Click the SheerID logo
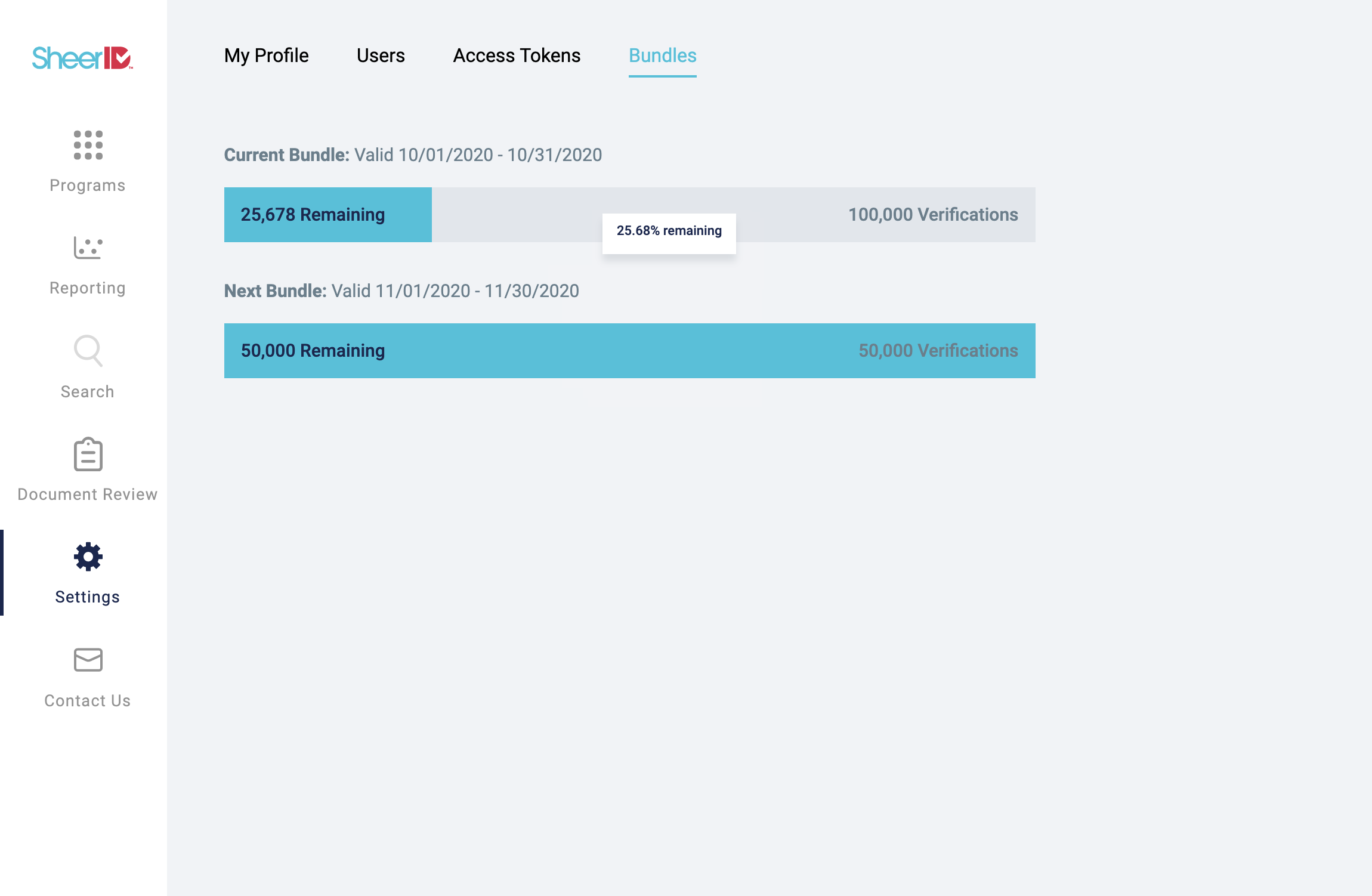This screenshot has height=896, width=1372. point(82,58)
